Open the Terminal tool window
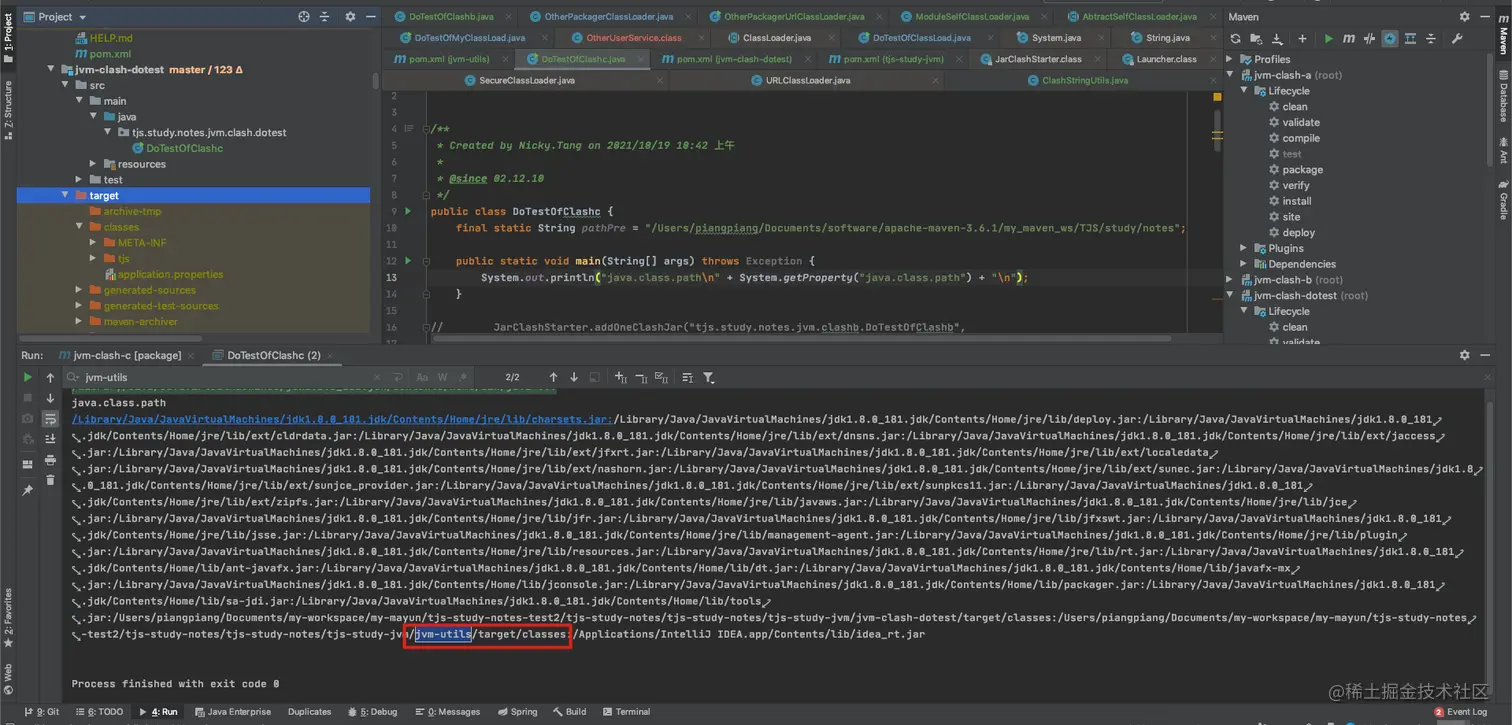Viewport: 1512px width, 725px height. pyautogui.click(x=625, y=712)
